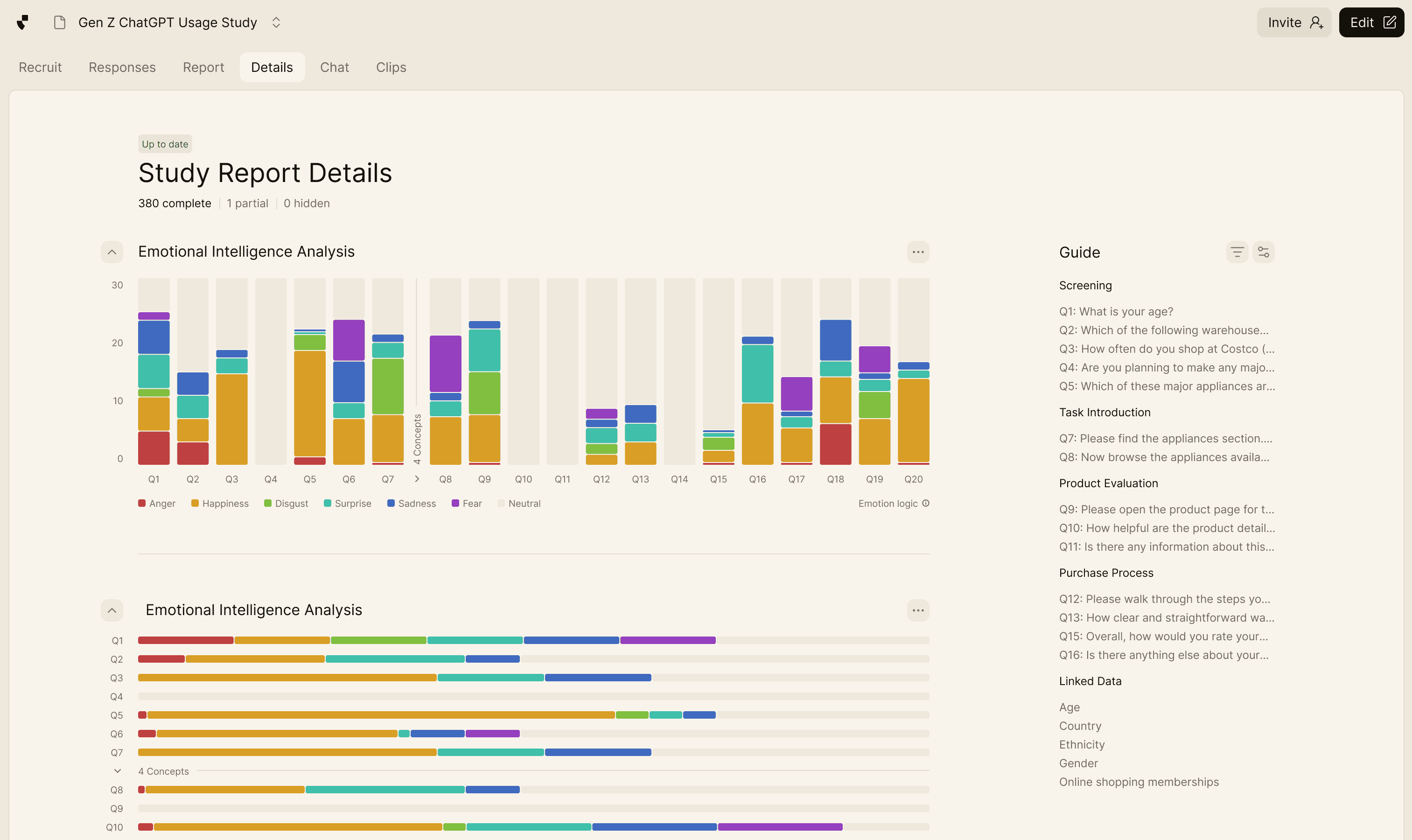Open the second chart's three-dot options menu
This screenshot has width=1412, height=840.
(x=917, y=610)
